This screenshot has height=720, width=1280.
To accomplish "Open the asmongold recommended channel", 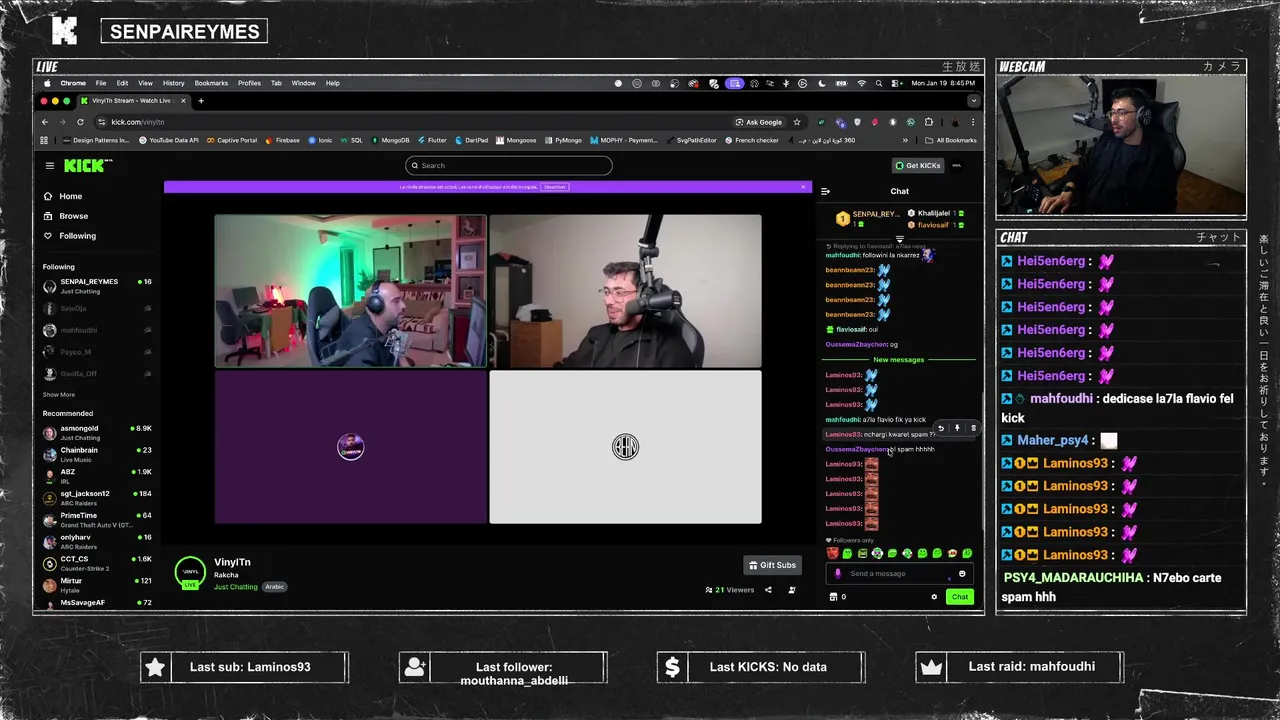I will 97,433.
